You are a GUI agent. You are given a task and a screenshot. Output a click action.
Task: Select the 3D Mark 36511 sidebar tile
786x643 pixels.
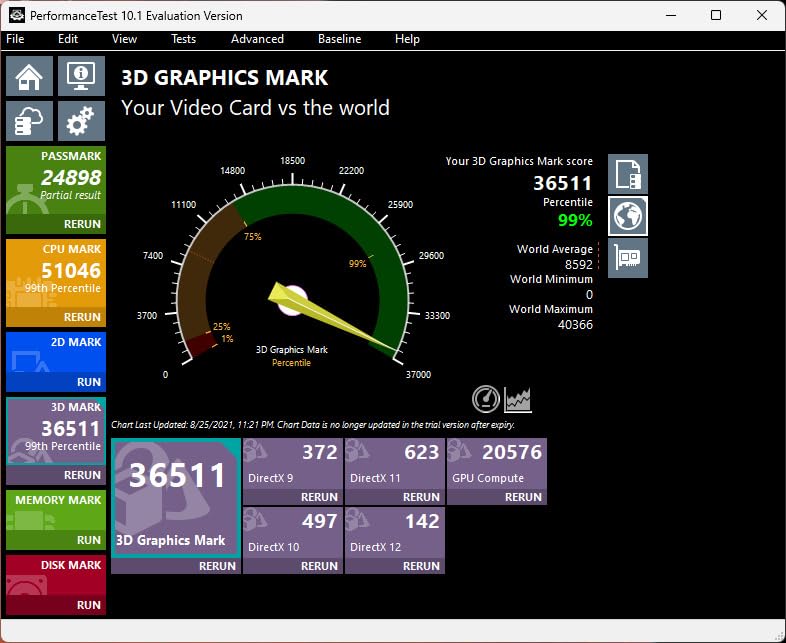point(56,432)
